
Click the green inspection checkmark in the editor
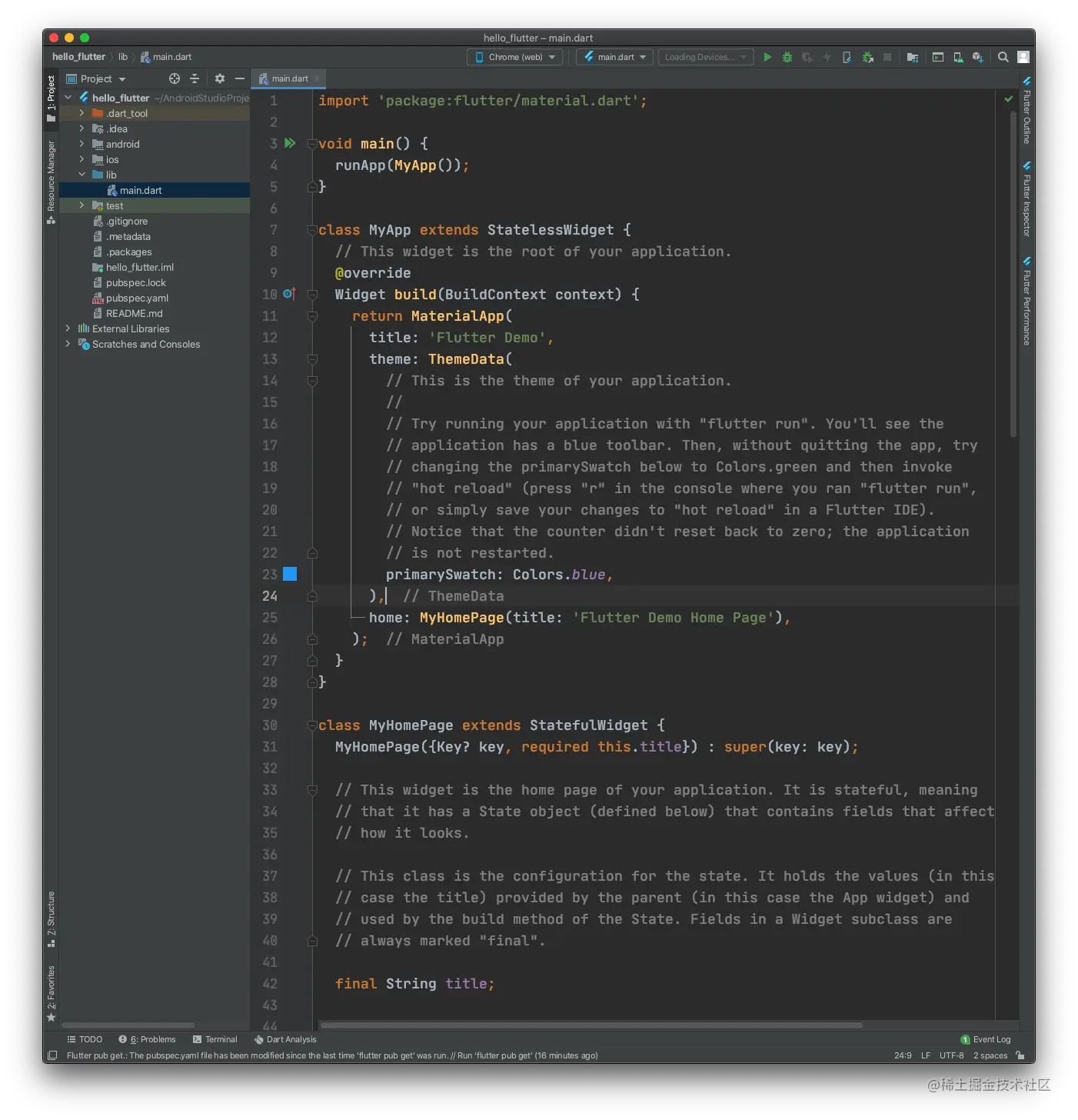(x=1009, y=99)
